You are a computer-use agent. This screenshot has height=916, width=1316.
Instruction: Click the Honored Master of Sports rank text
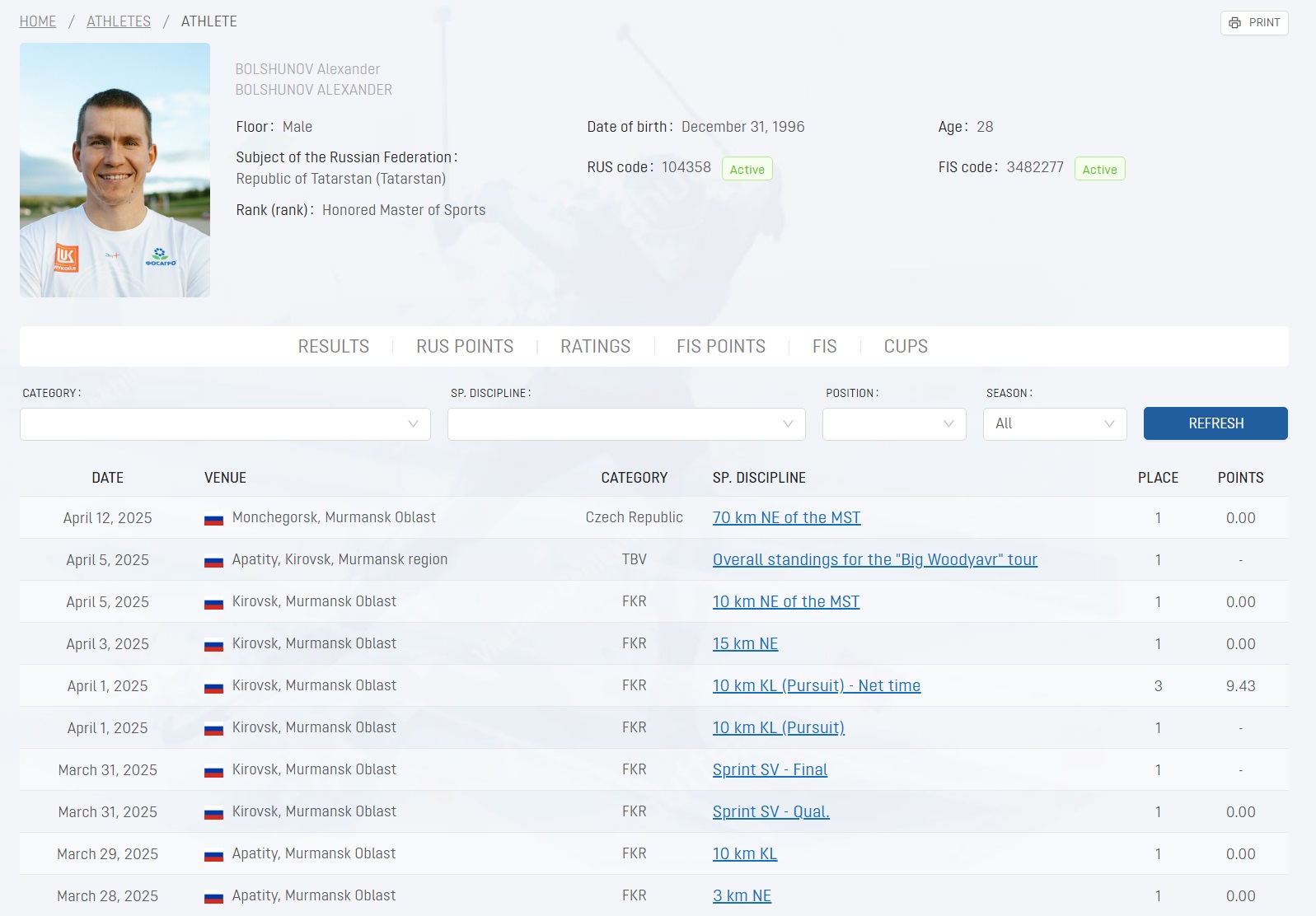click(404, 210)
